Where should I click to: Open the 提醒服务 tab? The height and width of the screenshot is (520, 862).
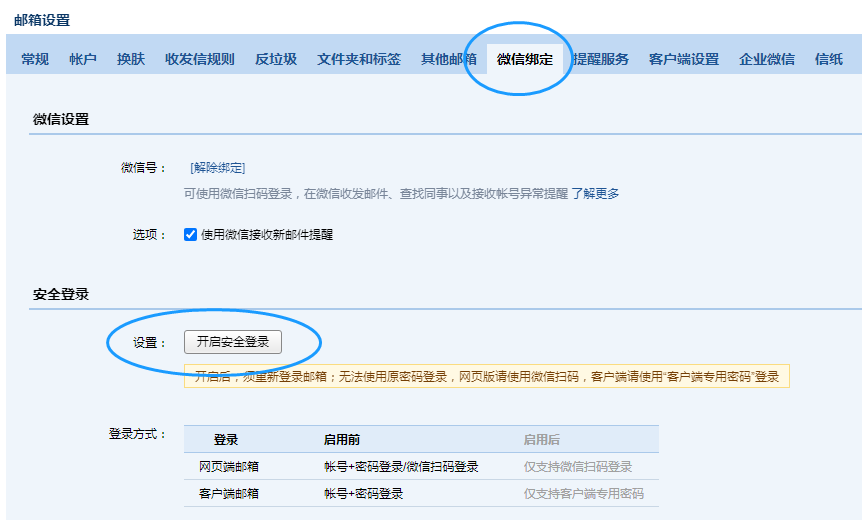600,59
